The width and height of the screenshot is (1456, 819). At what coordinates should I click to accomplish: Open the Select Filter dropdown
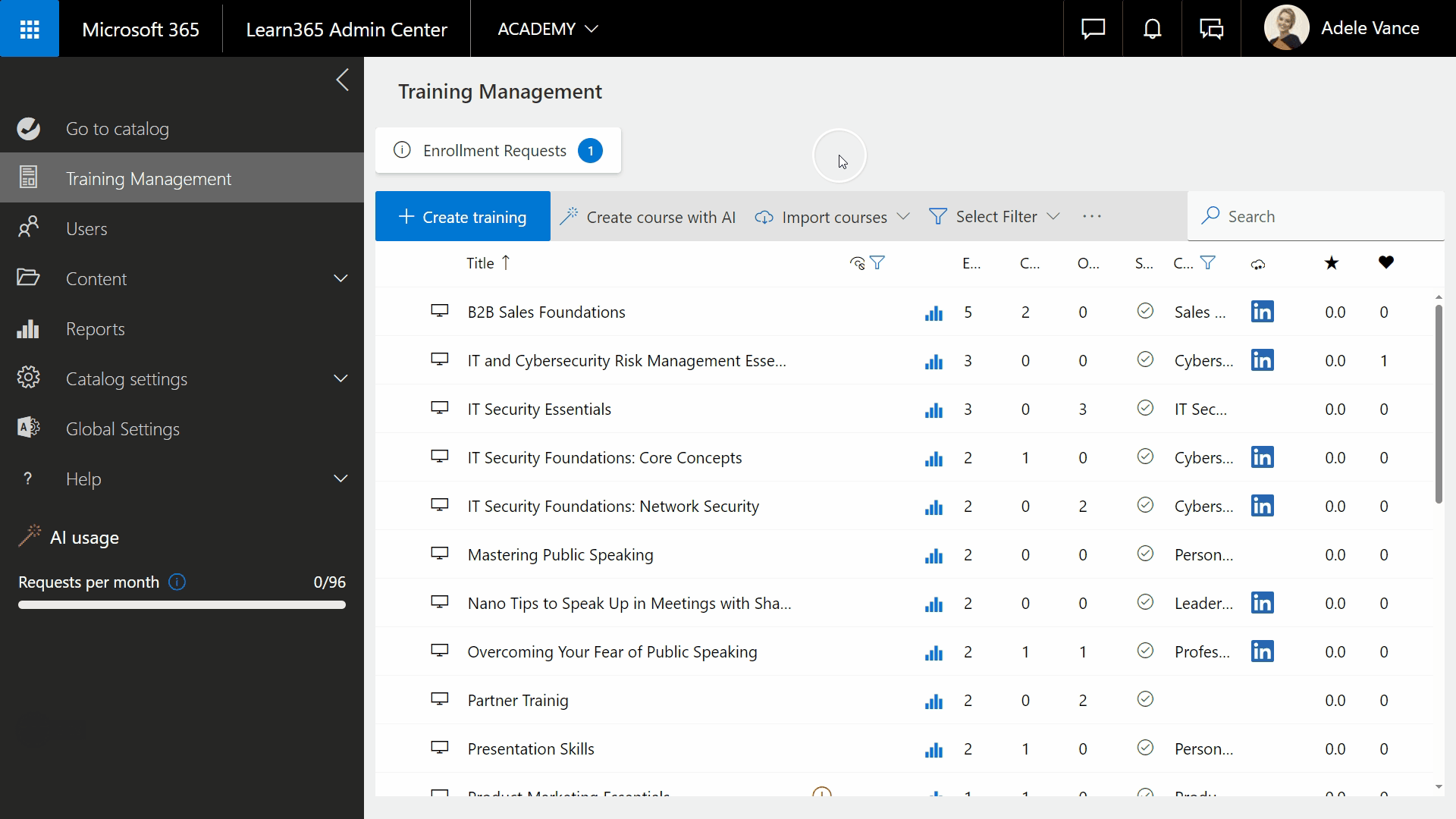tap(993, 217)
